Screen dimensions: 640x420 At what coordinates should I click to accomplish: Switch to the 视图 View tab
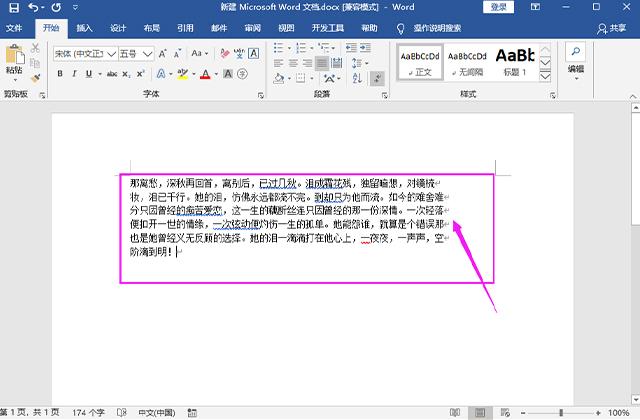(x=286, y=28)
